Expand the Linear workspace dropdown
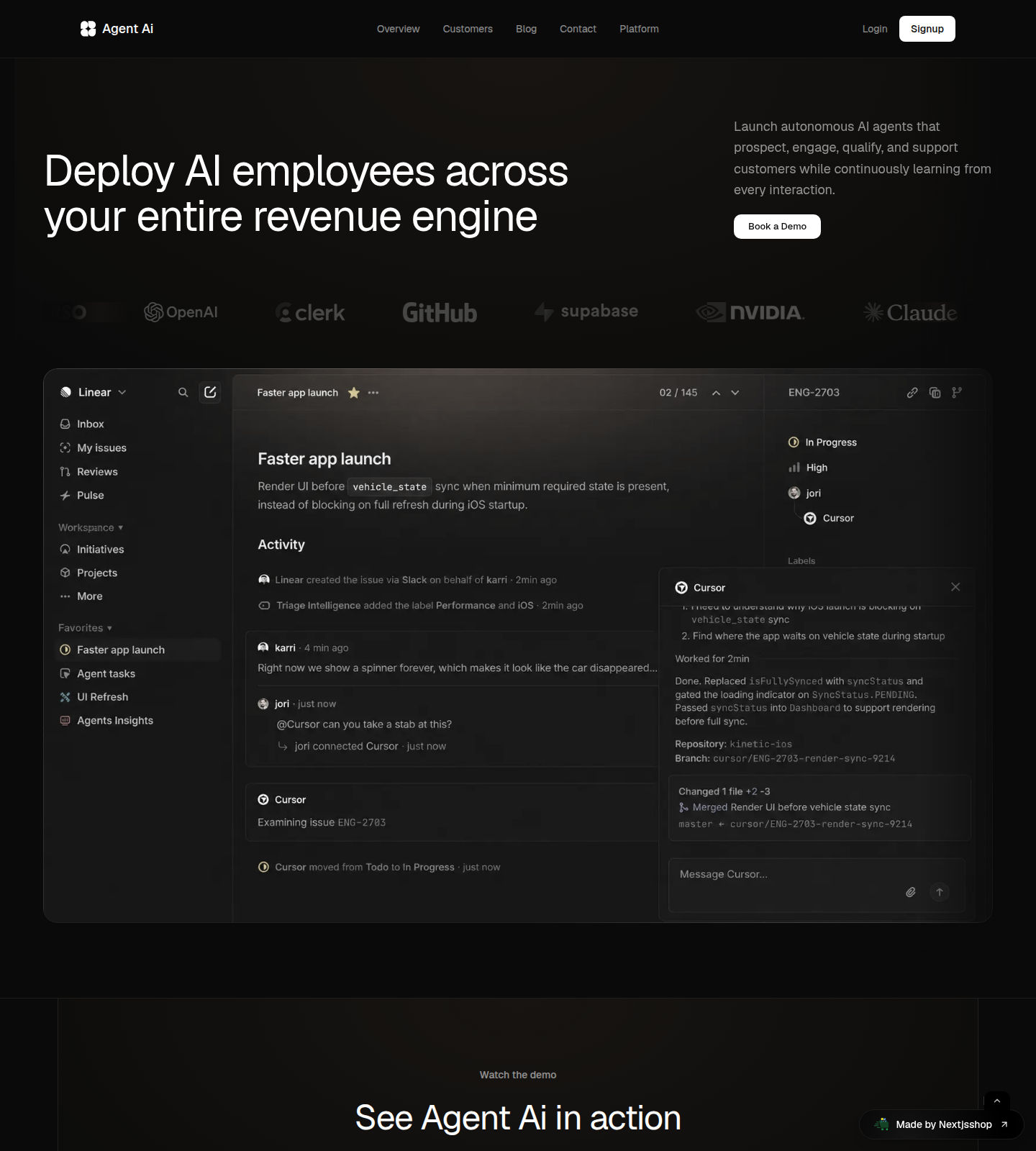 tap(94, 392)
